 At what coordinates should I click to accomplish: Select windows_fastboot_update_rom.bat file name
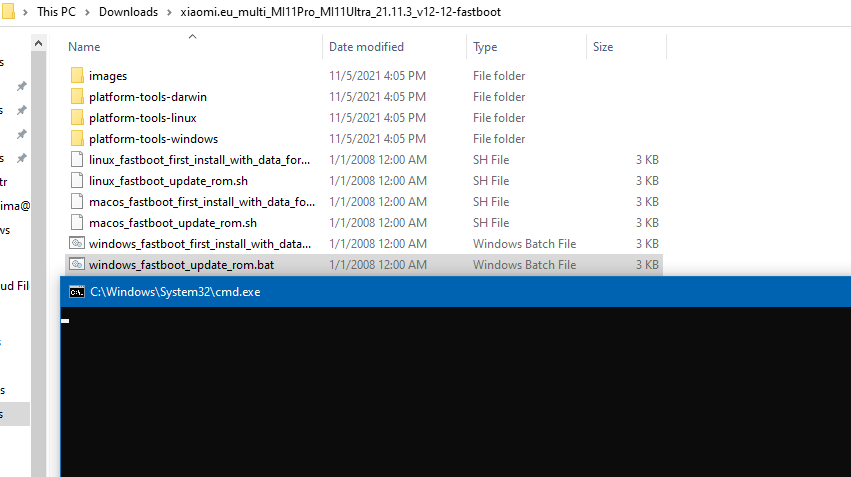(x=181, y=265)
